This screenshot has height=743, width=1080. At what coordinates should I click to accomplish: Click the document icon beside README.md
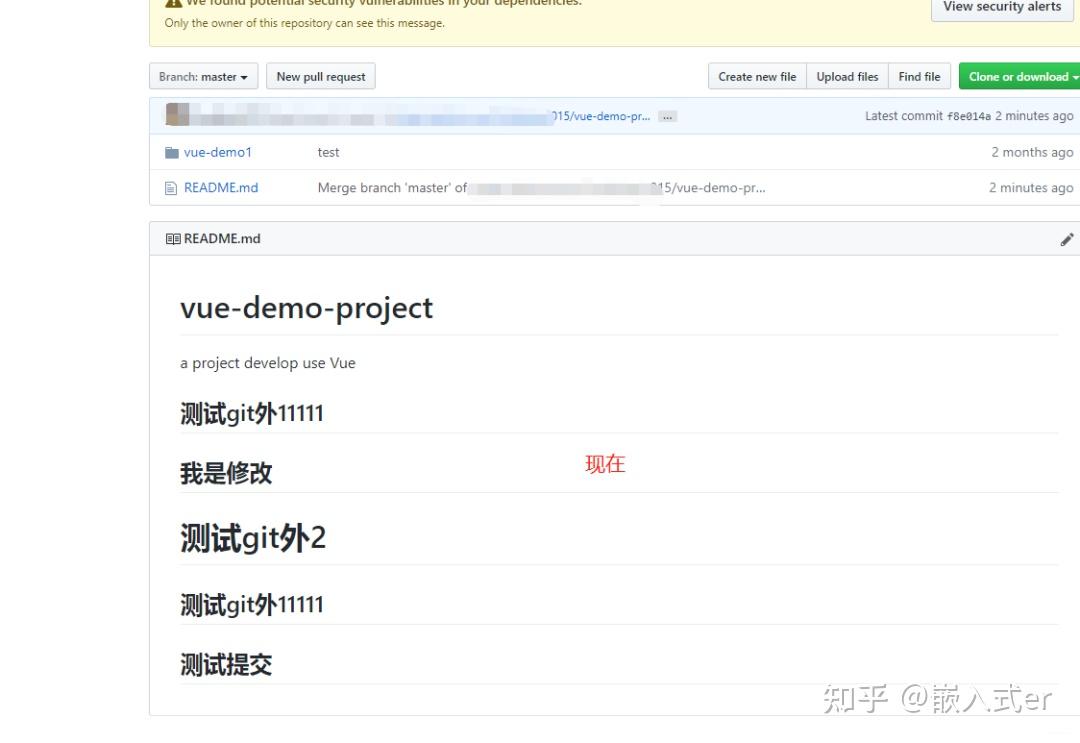pos(172,187)
